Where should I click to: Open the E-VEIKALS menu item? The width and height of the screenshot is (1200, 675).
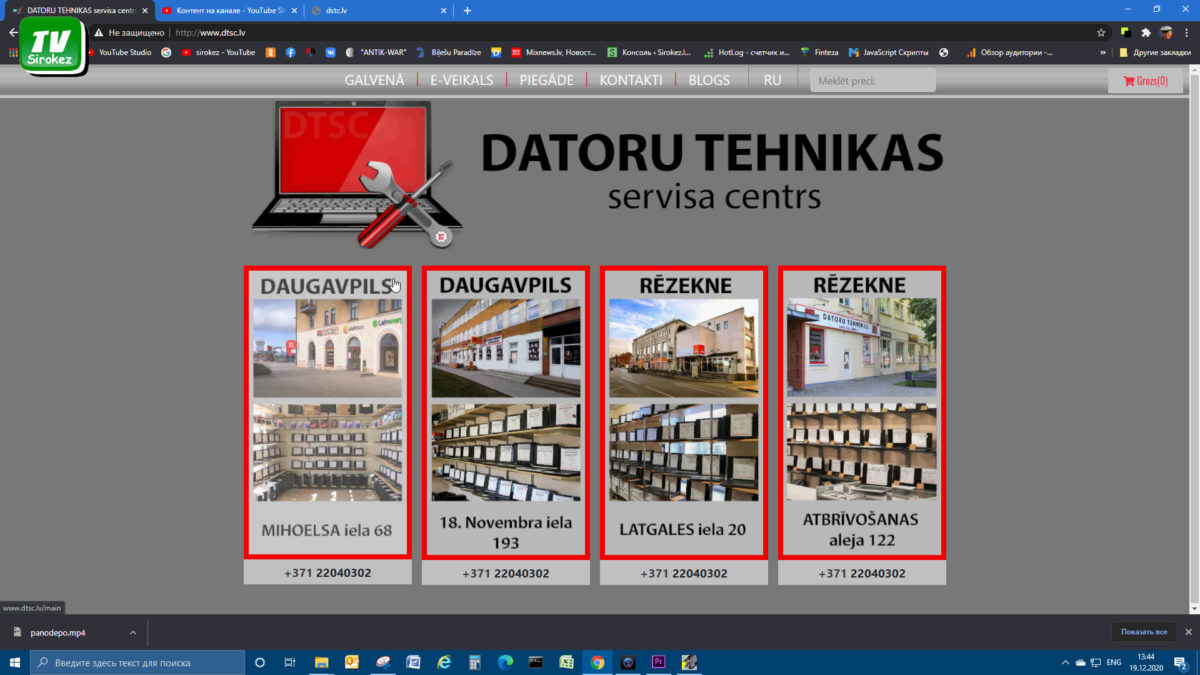(x=462, y=80)
